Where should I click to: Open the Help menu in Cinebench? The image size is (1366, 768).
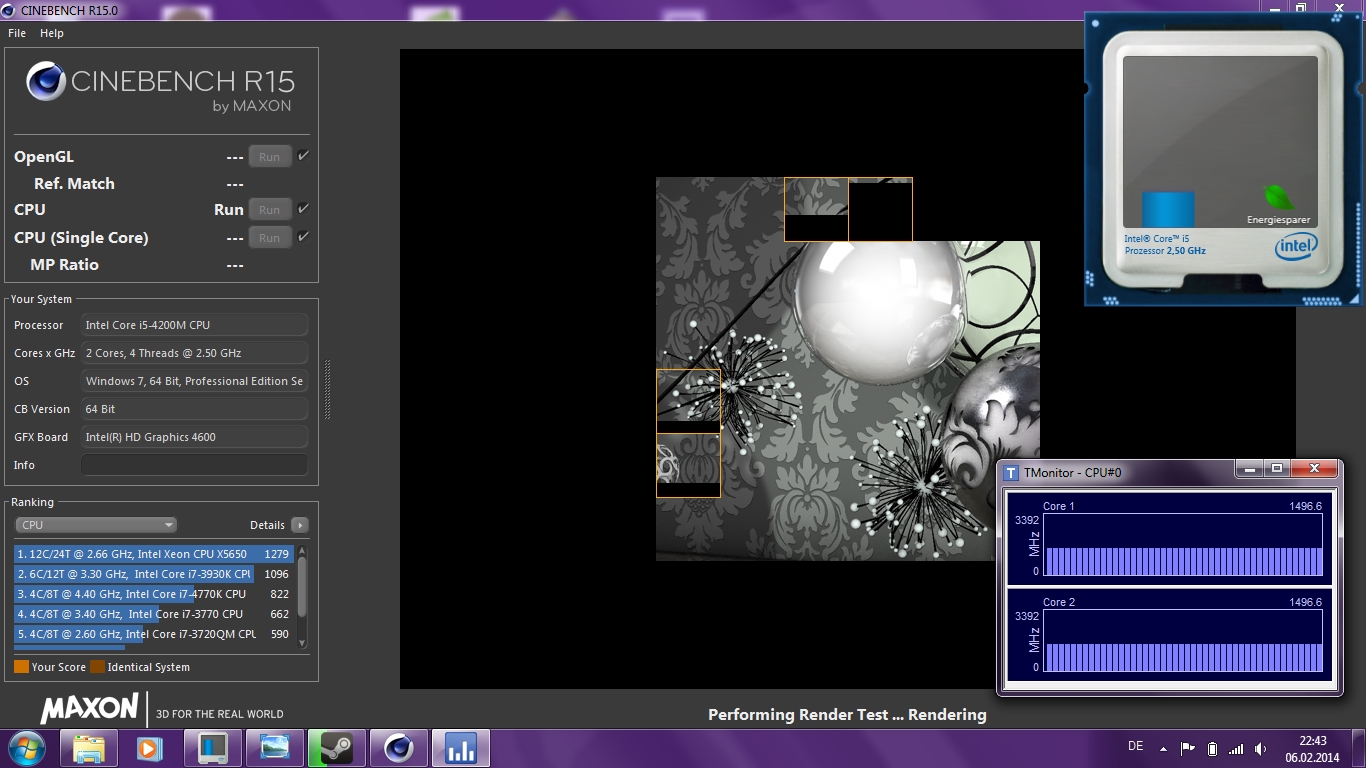pyautogui.click(x=52, y=33)
